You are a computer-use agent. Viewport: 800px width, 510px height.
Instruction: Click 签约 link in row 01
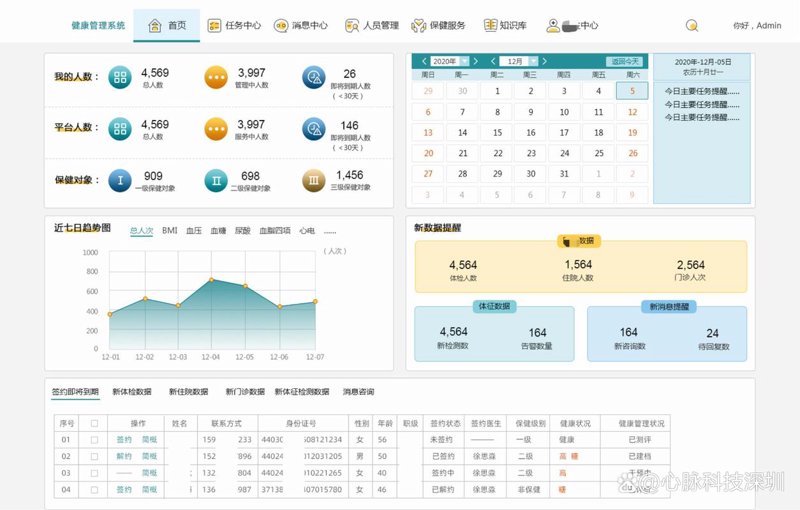point(124,440)
